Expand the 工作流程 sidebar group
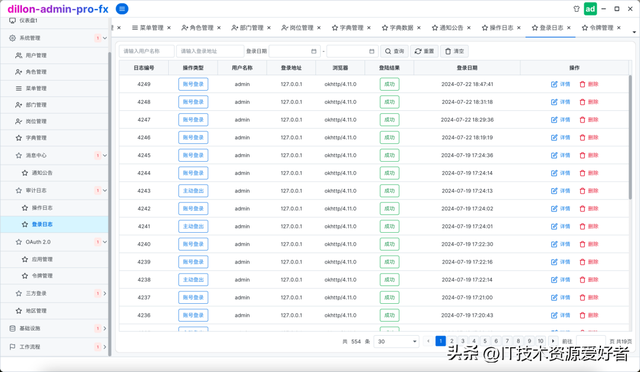 coord(105,347)
